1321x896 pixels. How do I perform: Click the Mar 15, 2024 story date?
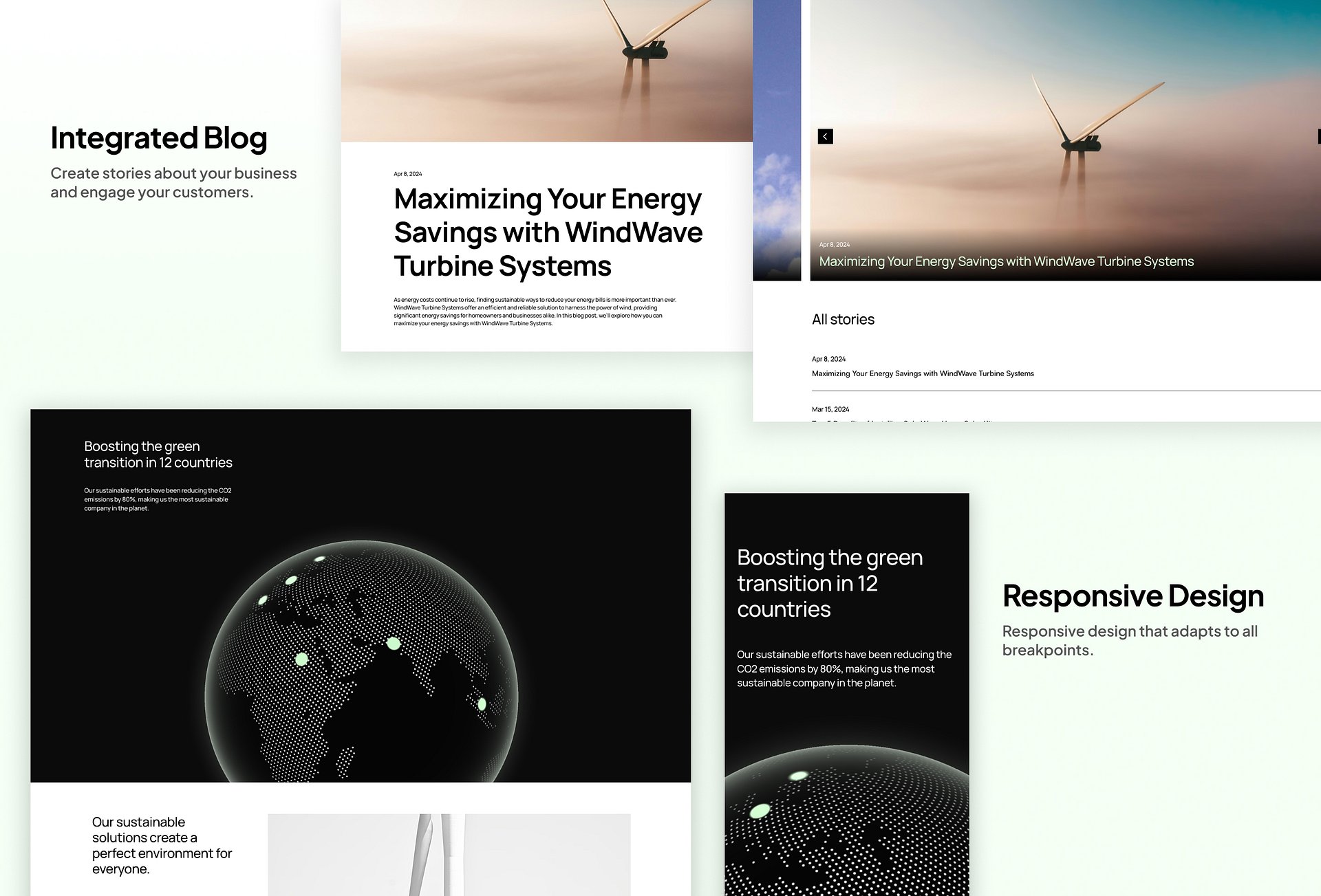(830, 409)
